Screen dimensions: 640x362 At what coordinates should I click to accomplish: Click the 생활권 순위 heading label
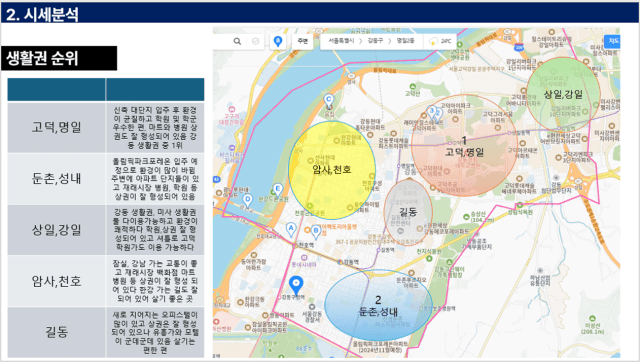click(x=42, y=58)
